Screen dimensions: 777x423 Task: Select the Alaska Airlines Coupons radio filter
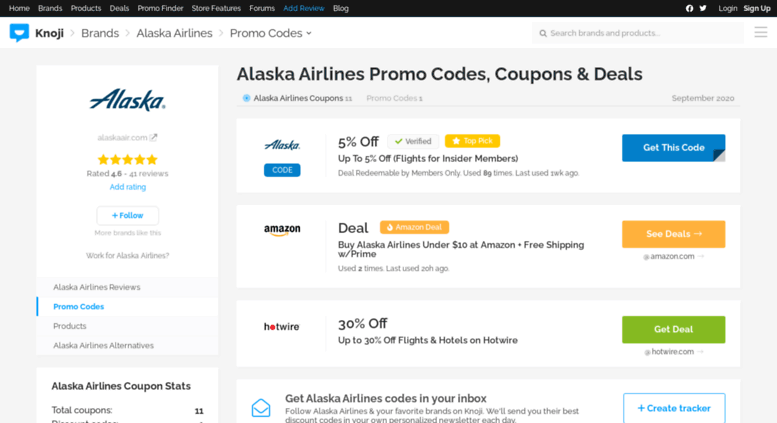coord(246,98)
